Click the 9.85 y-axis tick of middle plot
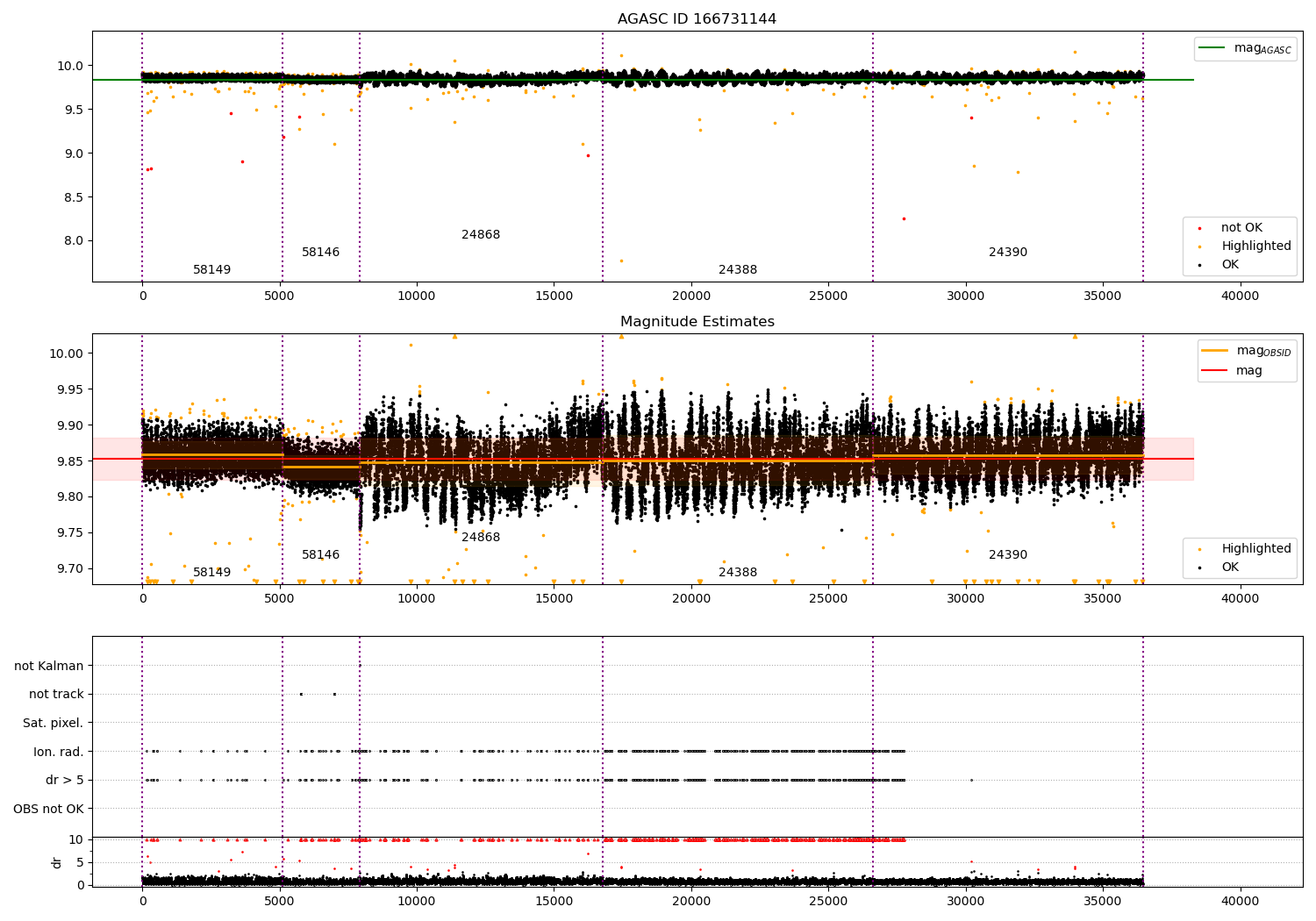Screen dimensions: 1316x921 click(71, 461)
